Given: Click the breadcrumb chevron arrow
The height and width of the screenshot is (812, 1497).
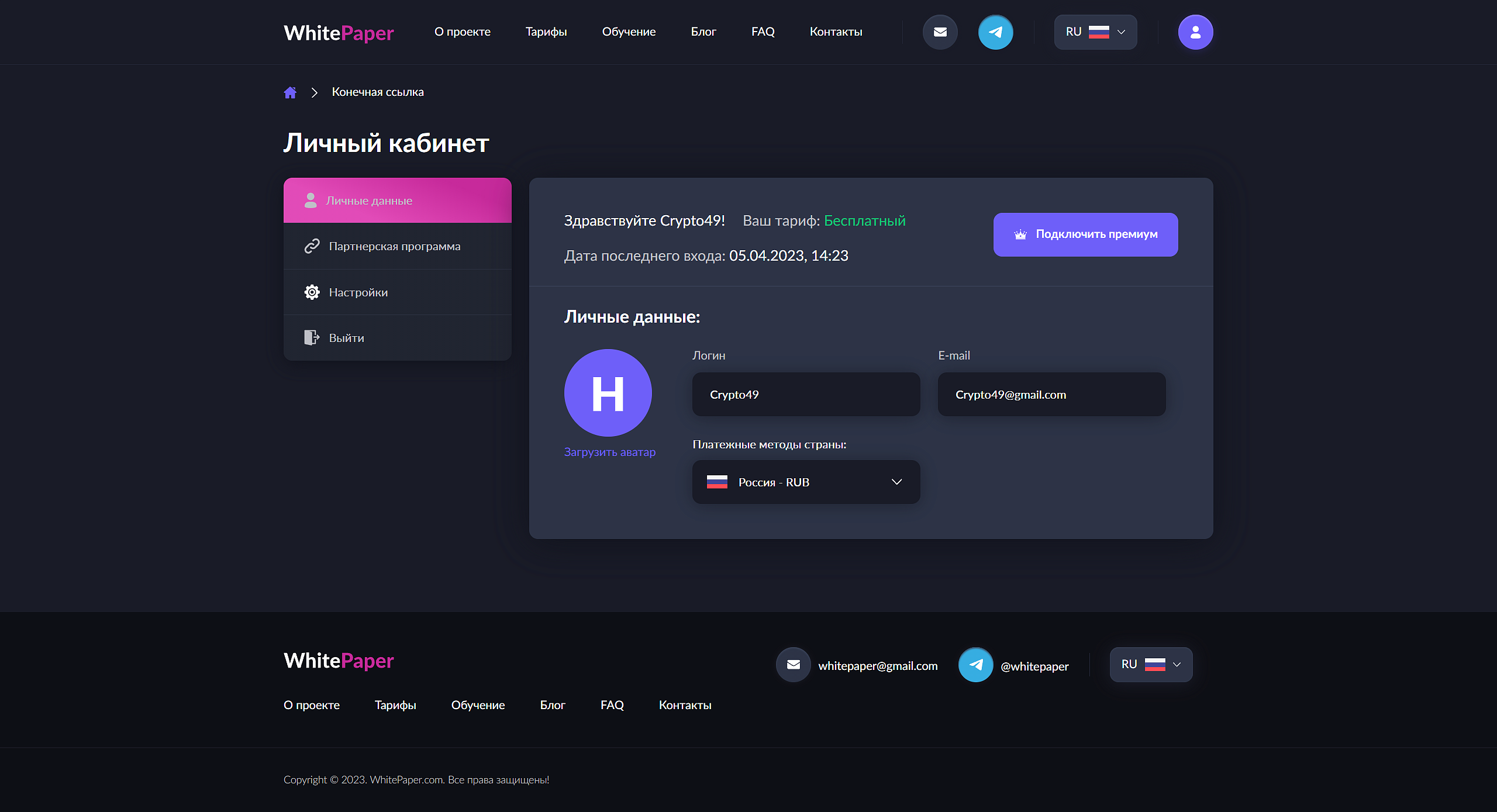Looking at the screenshot, I should (x=315, y=92).
